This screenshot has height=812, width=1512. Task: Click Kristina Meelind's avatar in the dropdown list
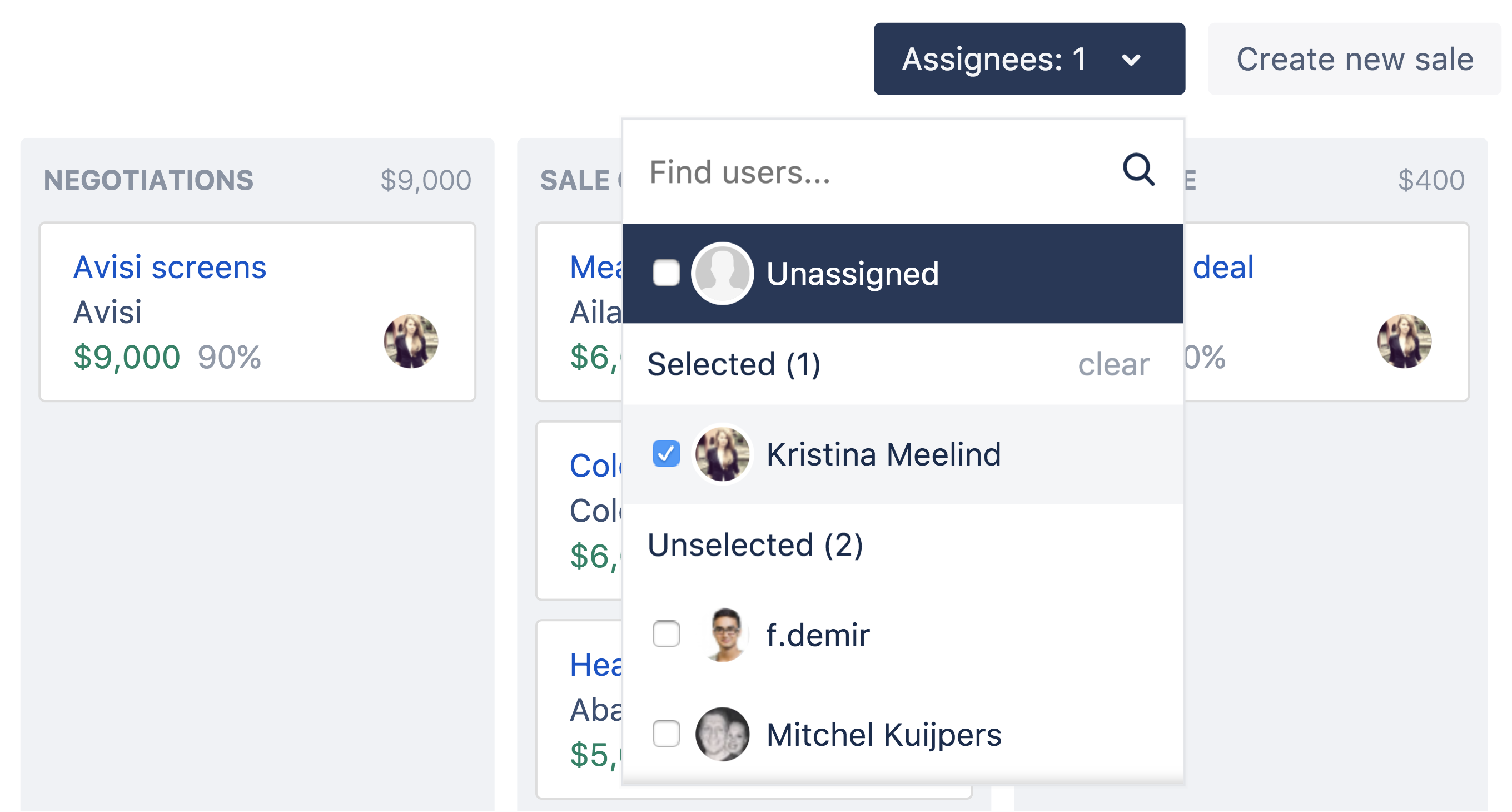[722, 454]
